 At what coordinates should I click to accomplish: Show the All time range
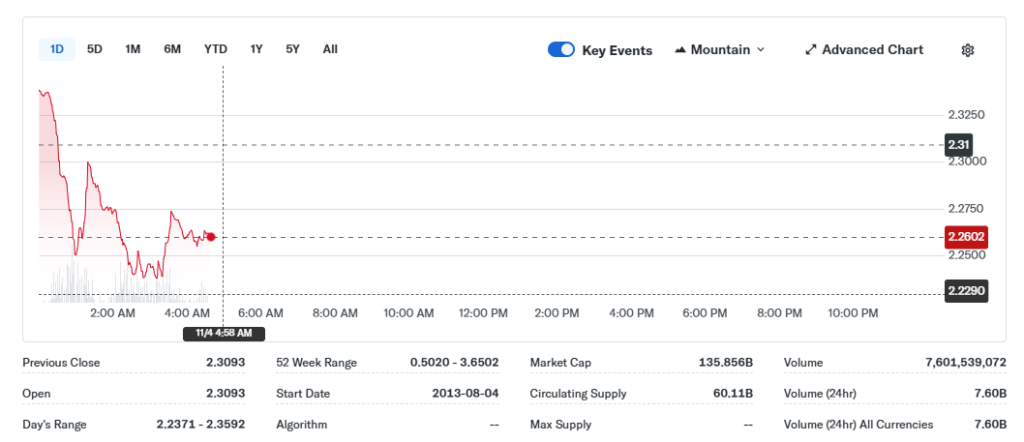click(x=330, y=49)
